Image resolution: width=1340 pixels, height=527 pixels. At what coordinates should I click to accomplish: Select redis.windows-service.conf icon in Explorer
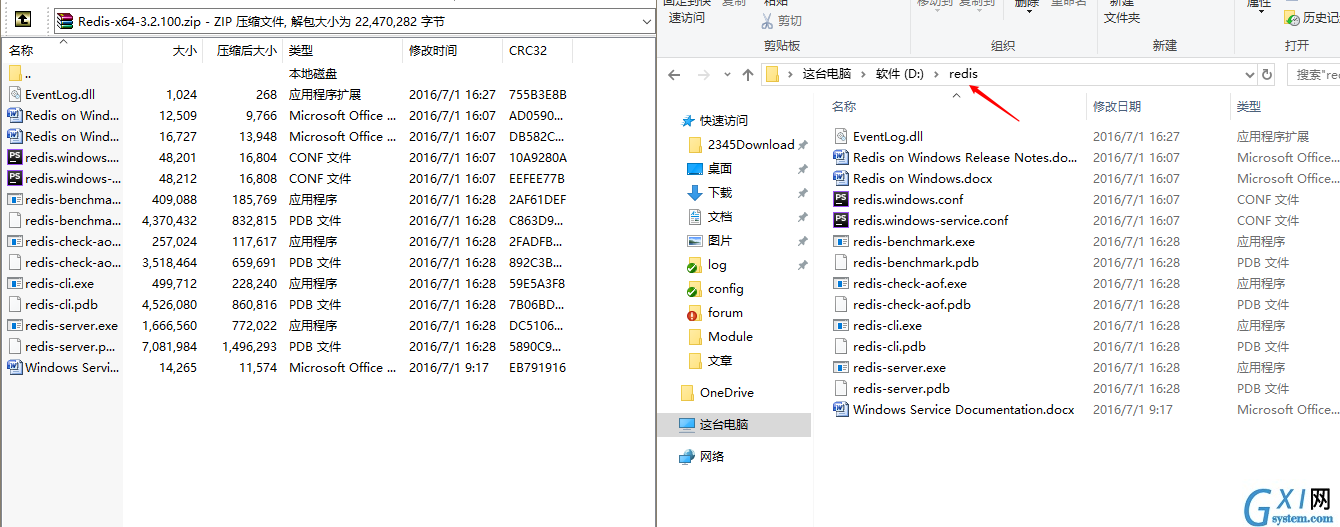pos(840,220)
